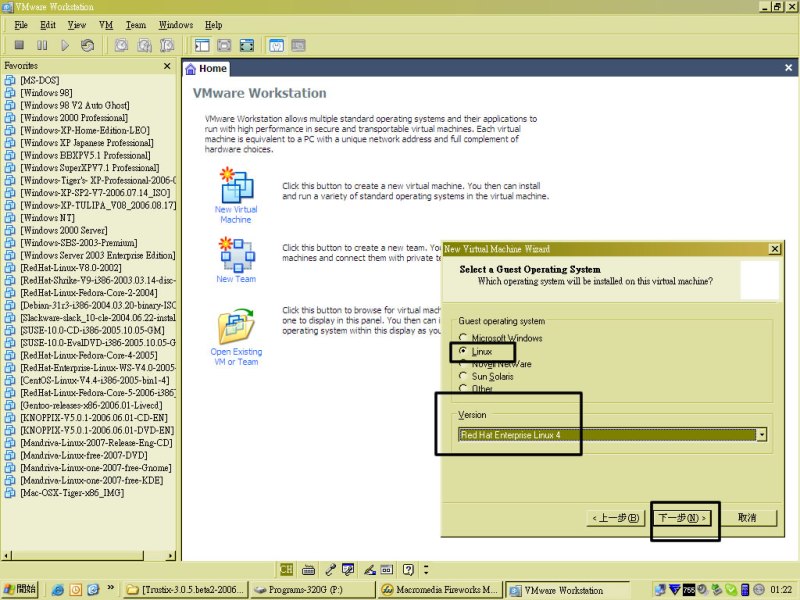This screenshot has height=600, width=800.
Task: Click the Summary view toolbar icon
Action: coord(276,45)
